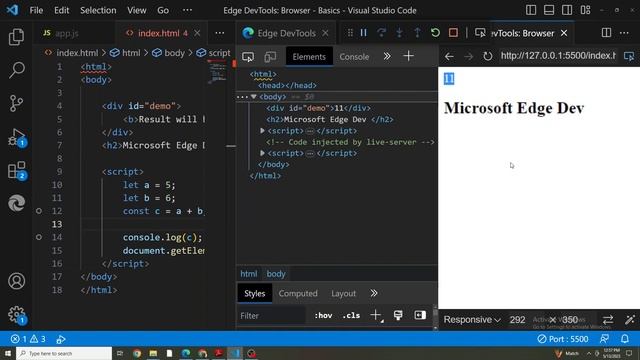Open the Search view in activity bar
This screenshot has height=360, width=640.
coord(16,70)
